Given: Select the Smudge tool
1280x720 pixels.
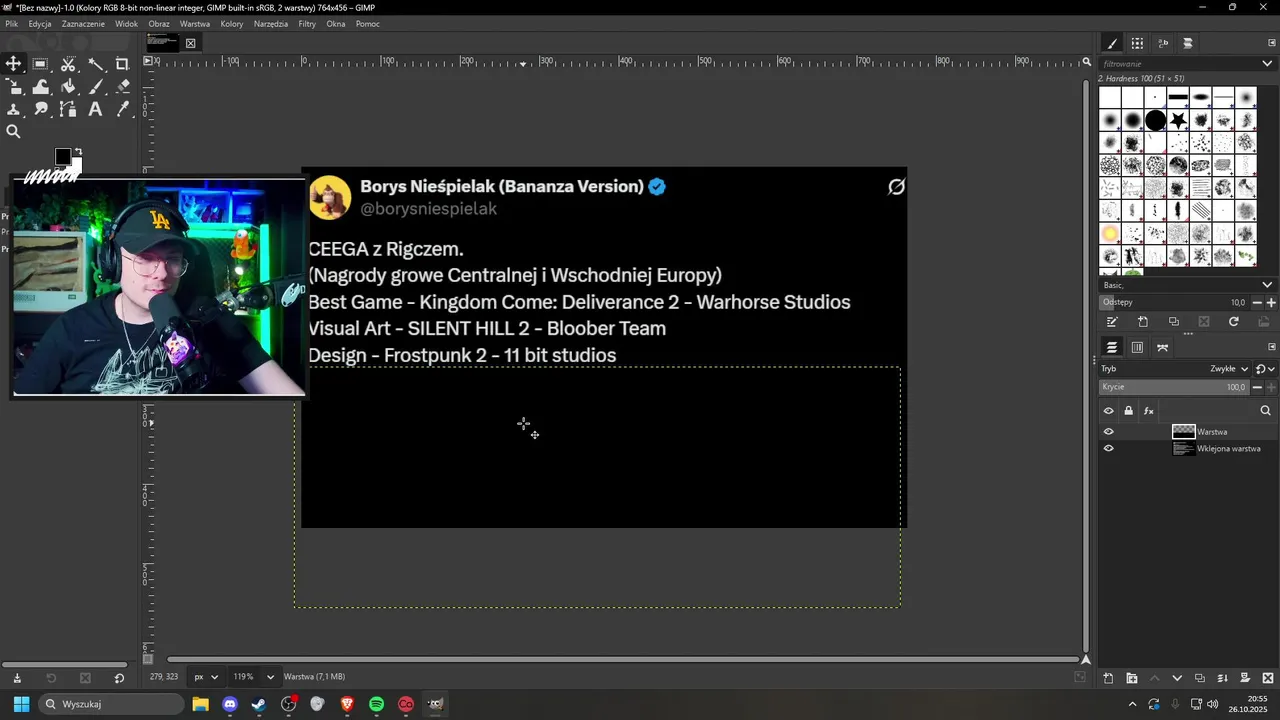Looking at the screenshot, I should tap(41, 109).
